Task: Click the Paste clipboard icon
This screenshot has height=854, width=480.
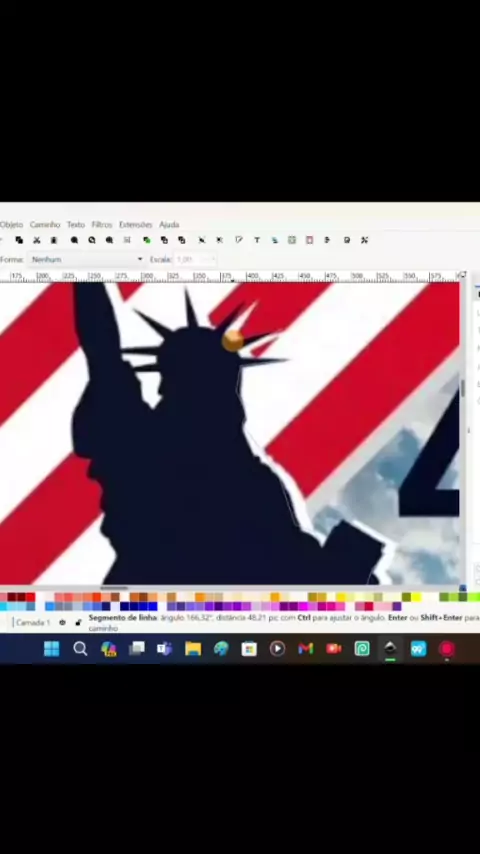Action: 54,240
